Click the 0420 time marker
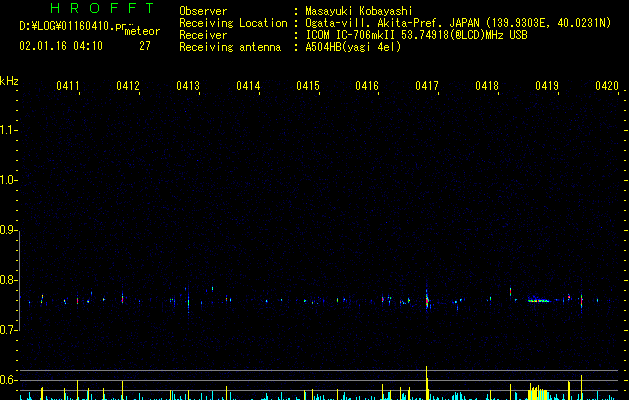Viewport: 629px width, 400px height. click(x=607, y=85)
